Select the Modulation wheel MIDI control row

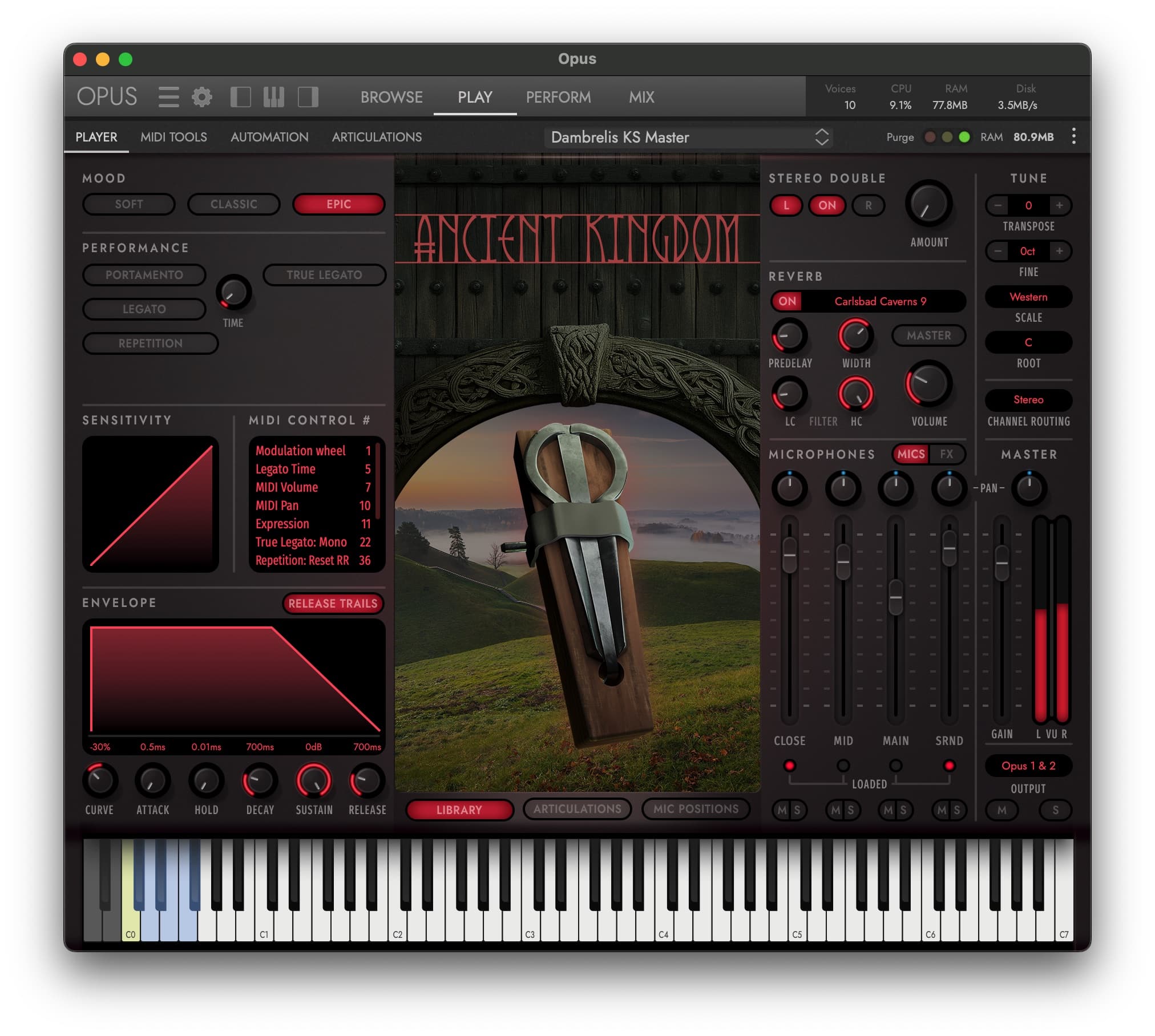313,451
